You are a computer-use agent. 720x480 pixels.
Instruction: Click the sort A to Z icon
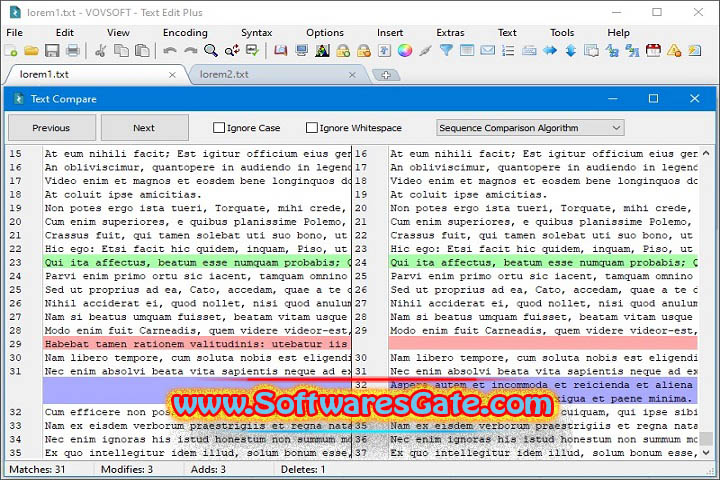(x=612, y=51)
